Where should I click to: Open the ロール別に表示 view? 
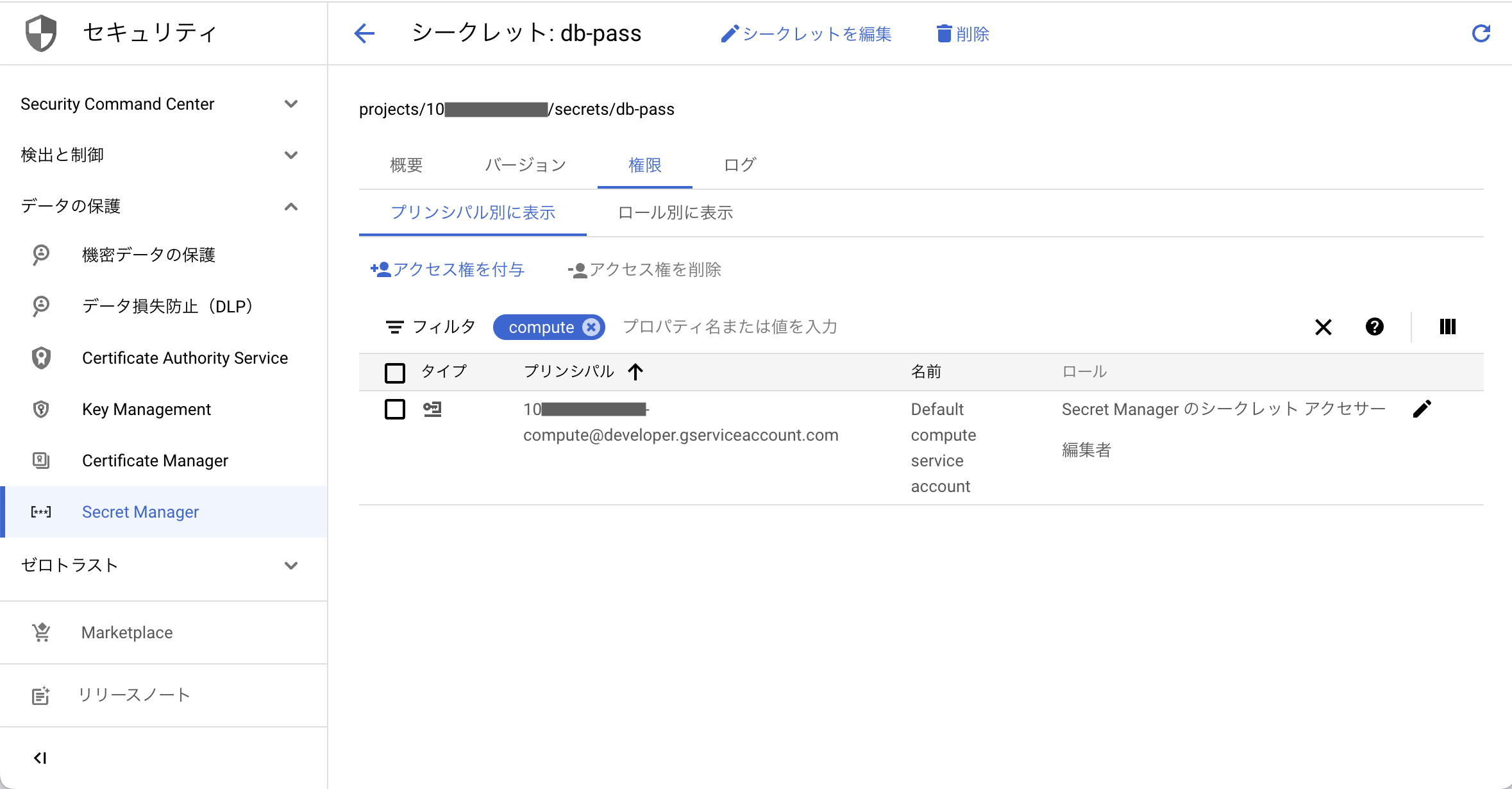(x=675, y=212)
